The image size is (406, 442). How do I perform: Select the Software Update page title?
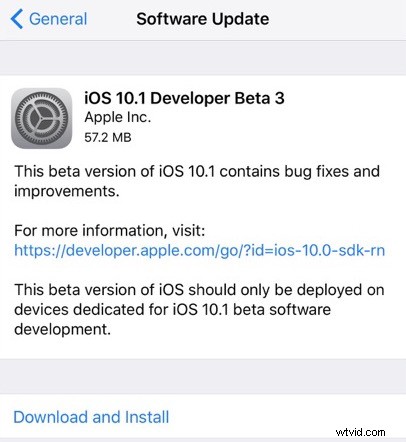click(203, 19)
